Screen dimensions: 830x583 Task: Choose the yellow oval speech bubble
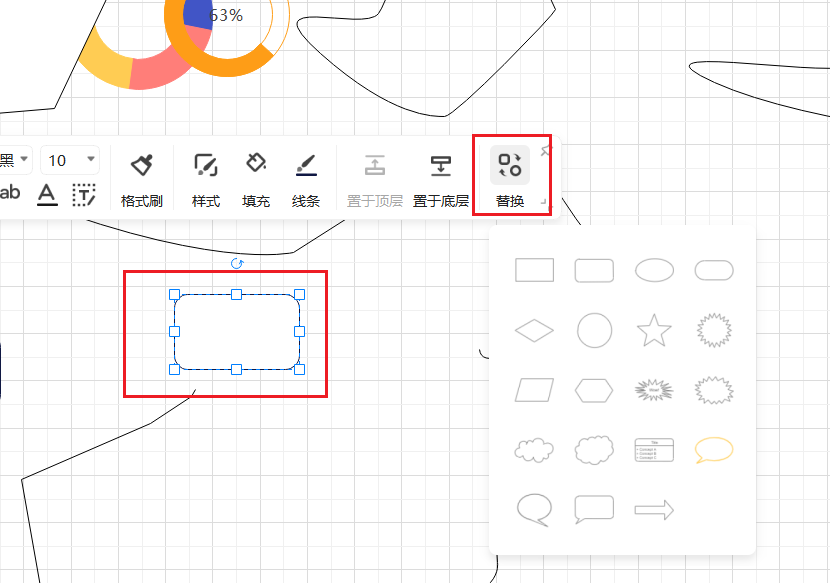(x=714, y=450)
